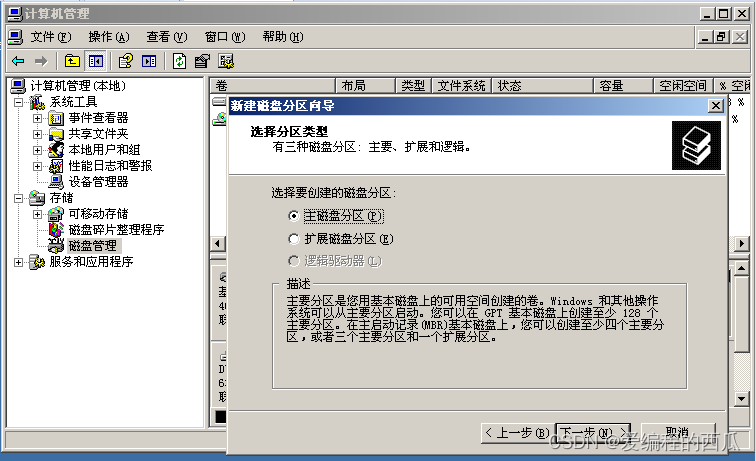Select 设备管理器 in the tree

[x=98, y=182]
